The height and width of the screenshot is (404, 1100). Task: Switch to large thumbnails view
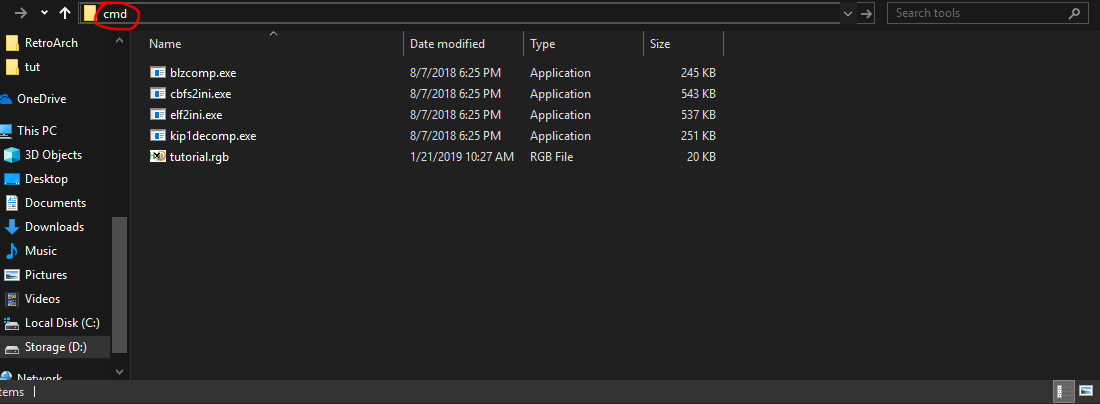1086,391
